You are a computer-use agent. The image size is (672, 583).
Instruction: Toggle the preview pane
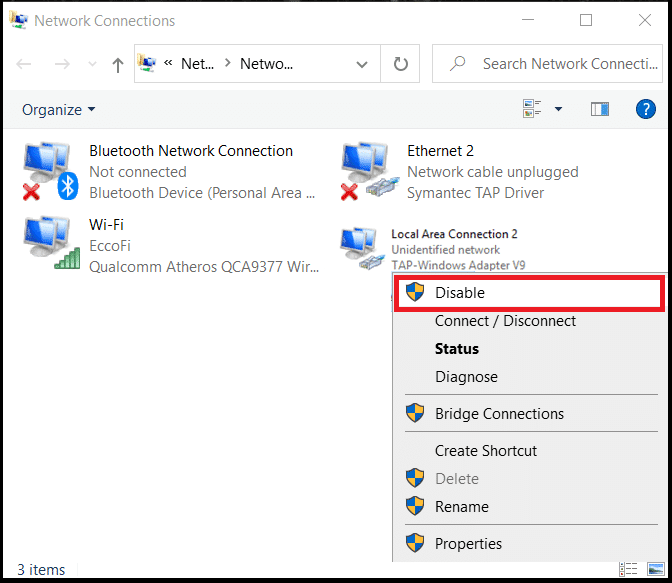tap(600, 109)
